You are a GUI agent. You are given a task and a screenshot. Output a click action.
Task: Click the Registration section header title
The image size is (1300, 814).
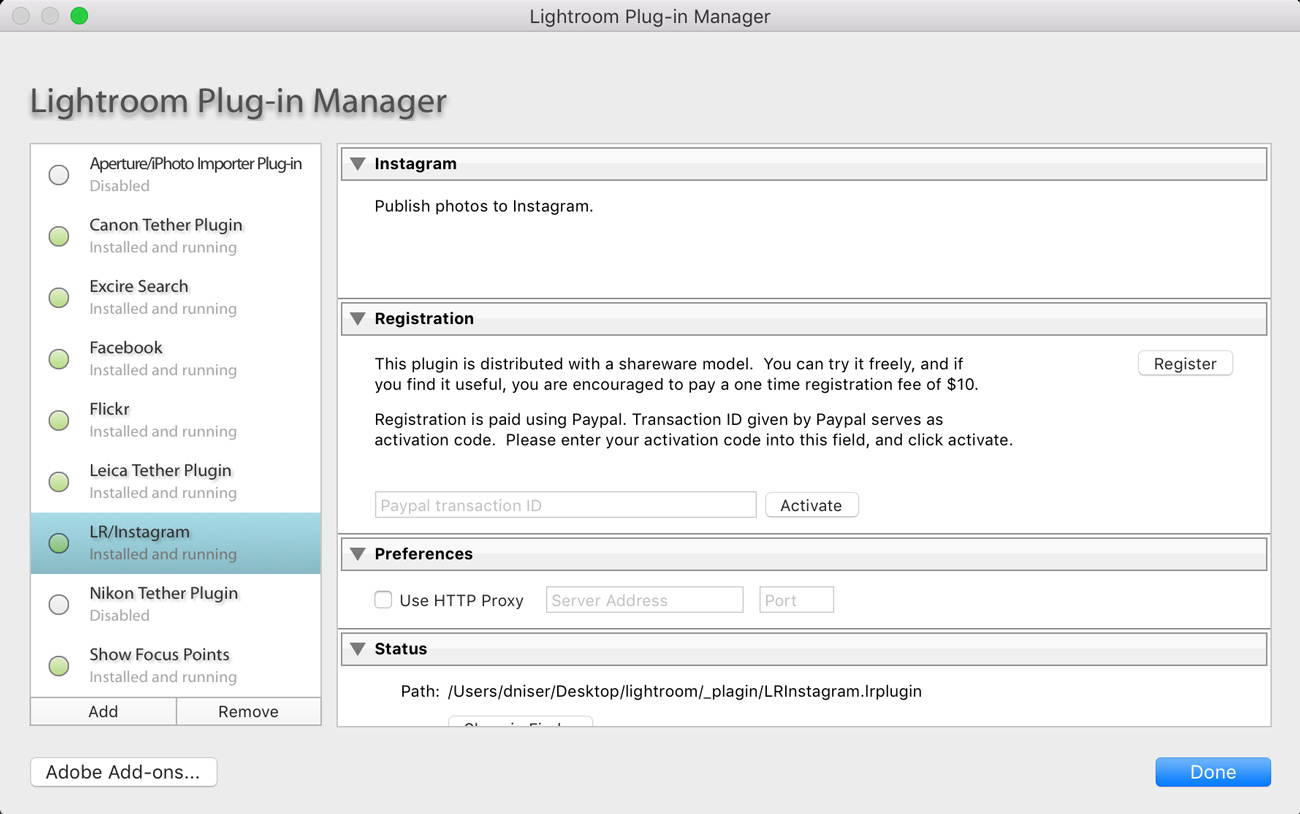(x=424, y=319)
